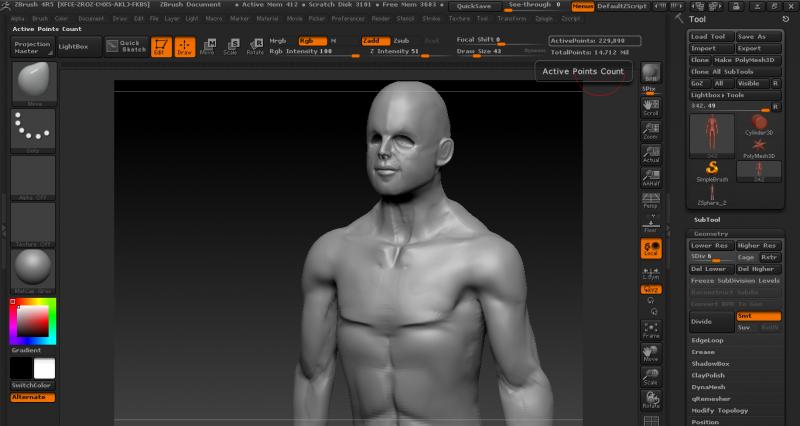Toggle the Zadd sculpt mode
Screen dimensions: 800x426
tap(376, 41)
